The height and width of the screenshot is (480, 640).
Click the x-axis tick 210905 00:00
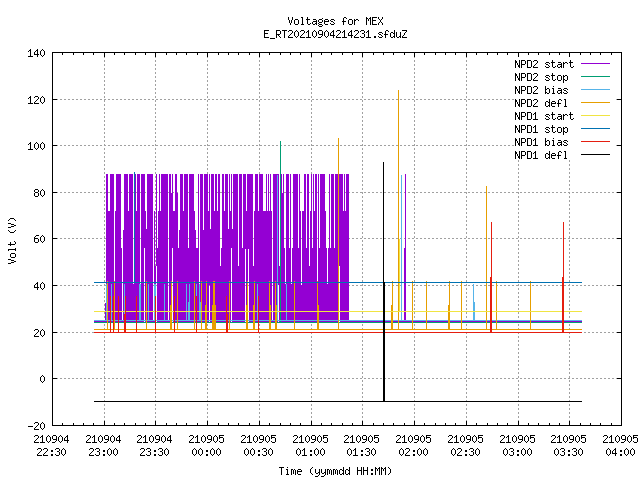[x=207, y=446]
